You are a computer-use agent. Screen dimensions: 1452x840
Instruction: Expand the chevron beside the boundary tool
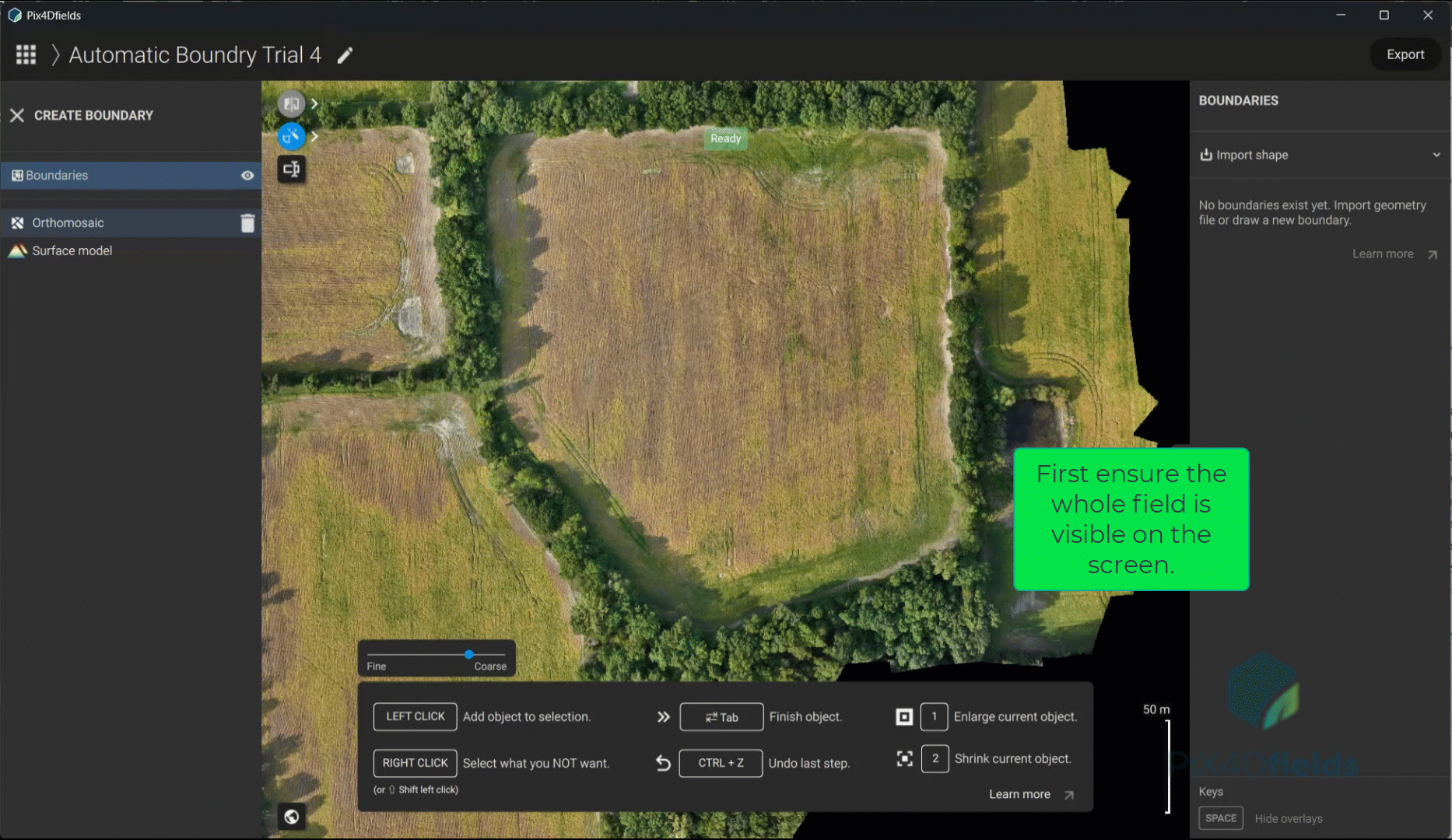click(314, 136)
